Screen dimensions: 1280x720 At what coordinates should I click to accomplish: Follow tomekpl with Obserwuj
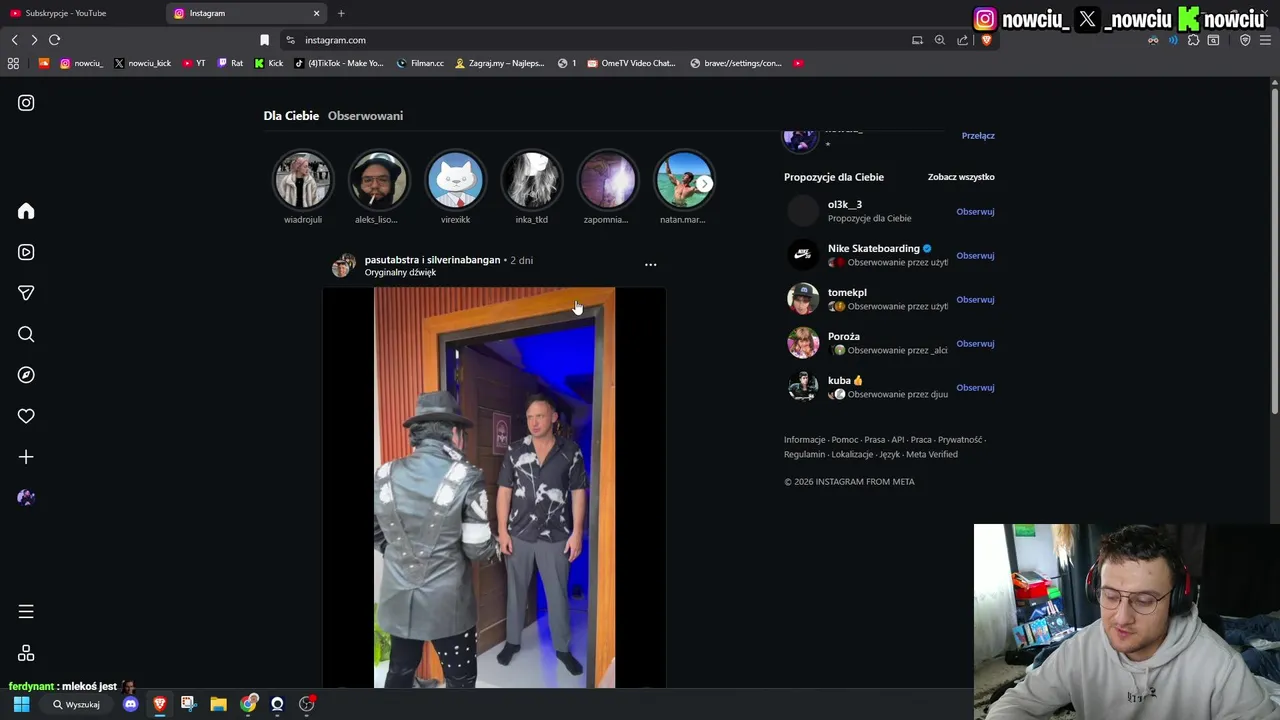[x=975, y=300]
